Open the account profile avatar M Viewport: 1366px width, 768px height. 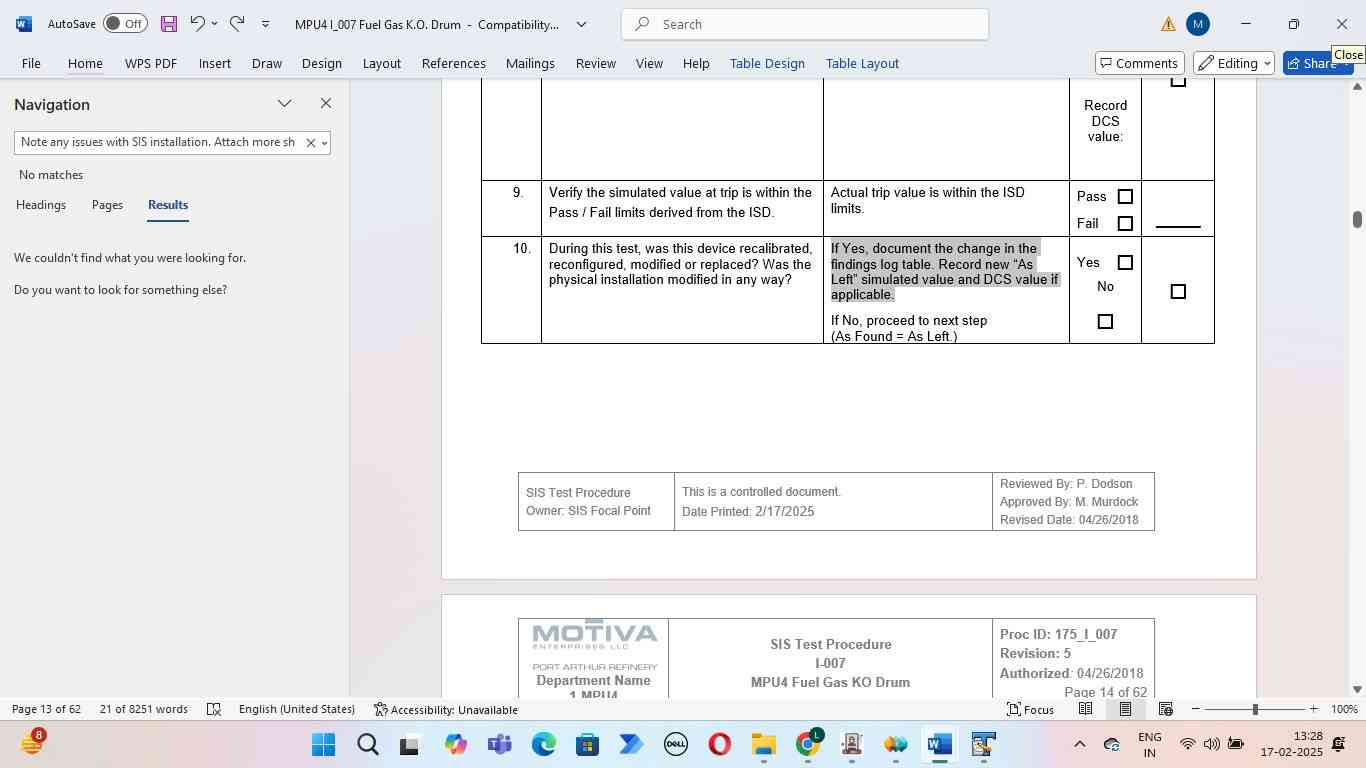[1198, 24]
